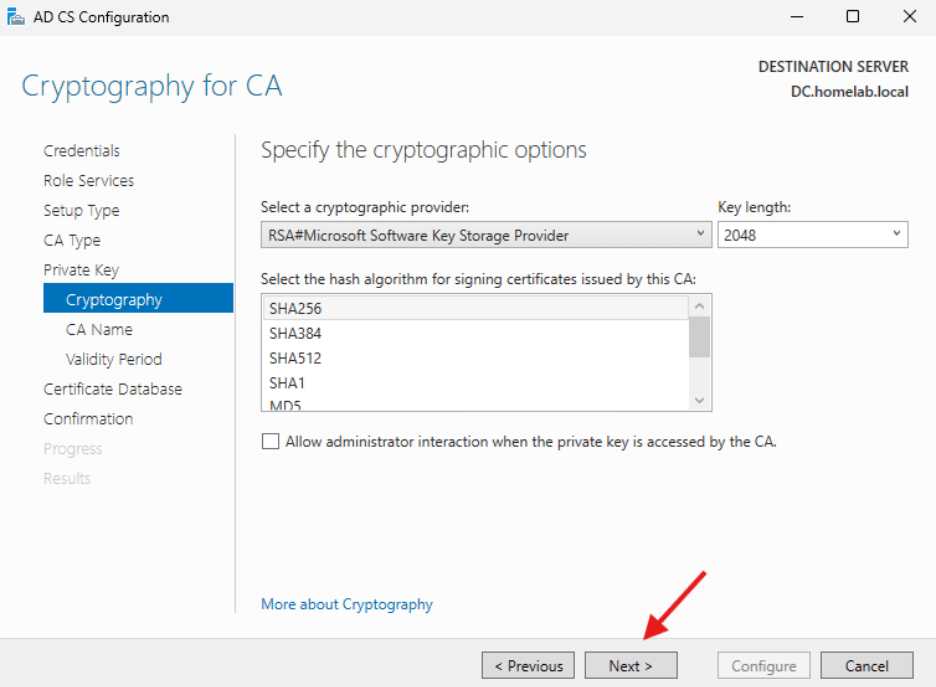Image resolution: width=936 pixels, height=687 pixels.
Task: Enable administrator interaction for private key access
Action: point(270,441)
